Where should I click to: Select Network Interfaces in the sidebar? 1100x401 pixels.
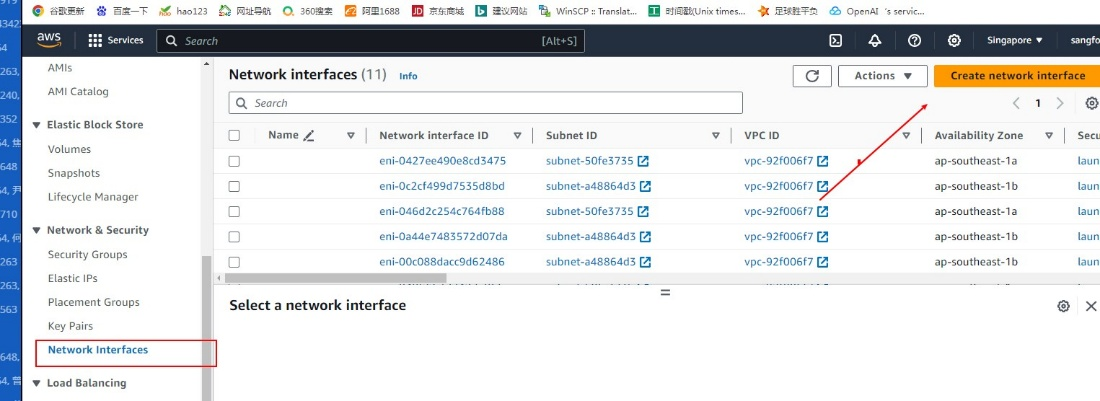98,350
